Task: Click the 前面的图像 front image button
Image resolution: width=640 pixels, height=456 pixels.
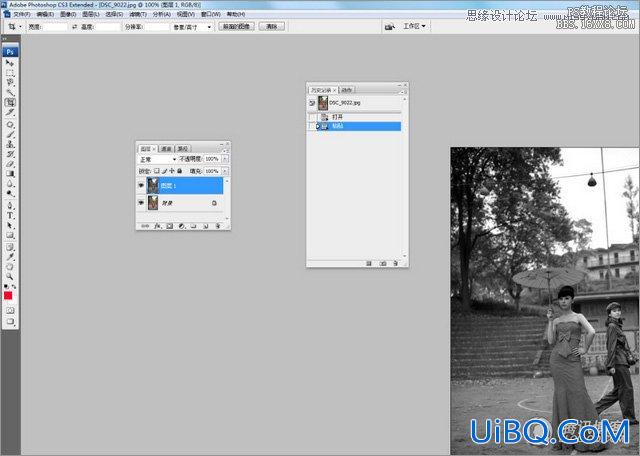Action: pyautogui.click(x=236, y=26)
